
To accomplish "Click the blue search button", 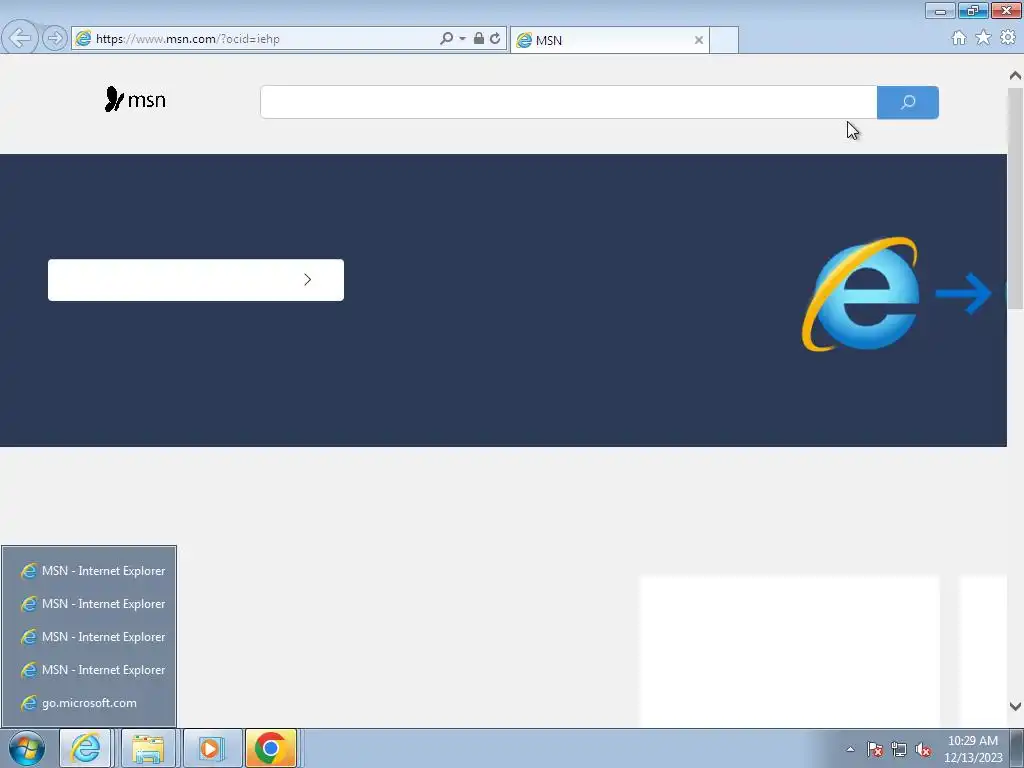I will pyautogui.click(x=908, y=102).
